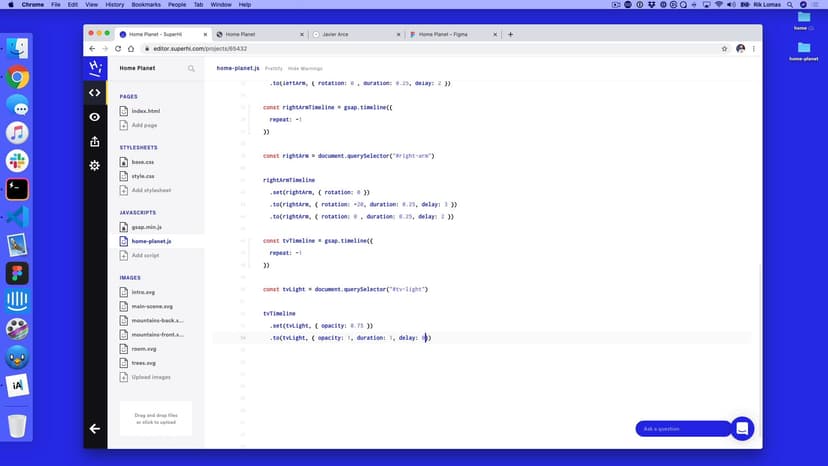
Task: Click the back arrow at sidebar bottom
Action: pyautogui.click(x=94, y=428)
